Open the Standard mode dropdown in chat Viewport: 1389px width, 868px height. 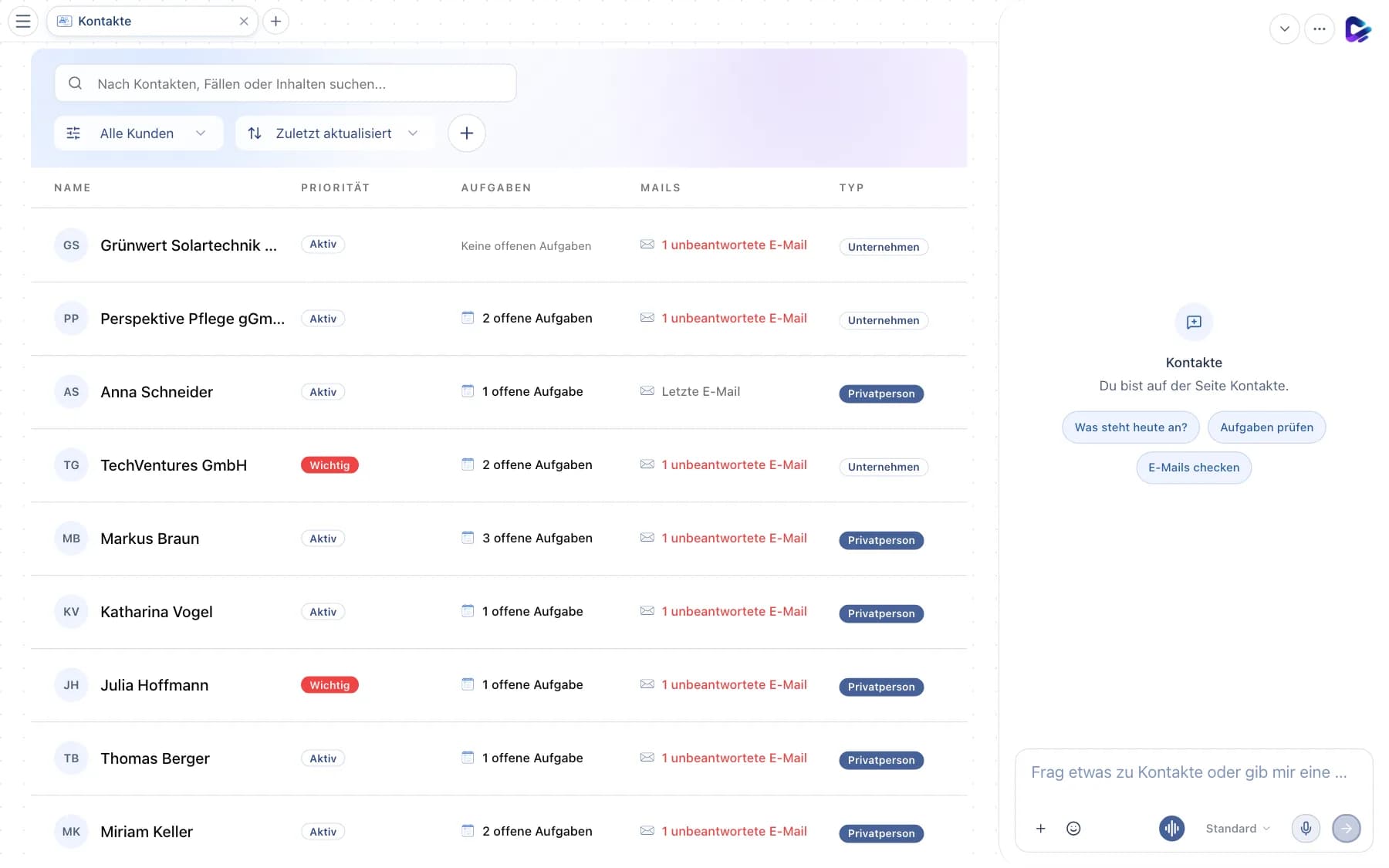pos(1237,828)
